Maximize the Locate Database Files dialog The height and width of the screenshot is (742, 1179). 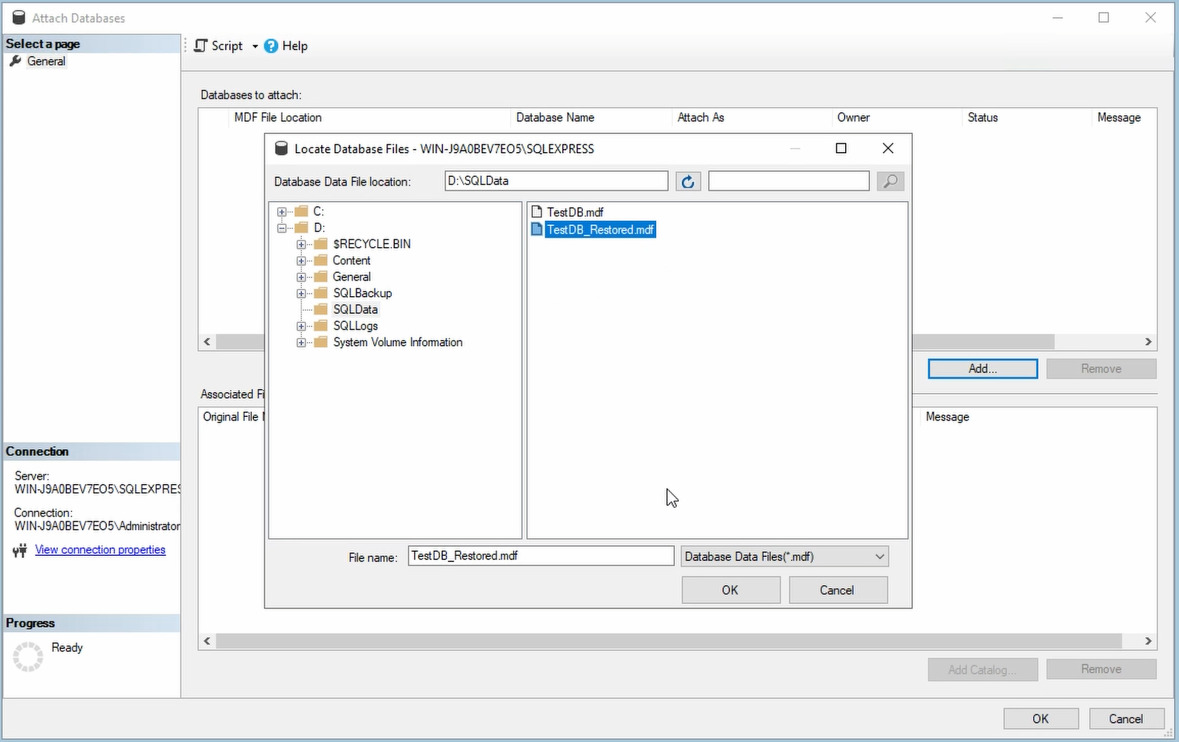(841, 148)
